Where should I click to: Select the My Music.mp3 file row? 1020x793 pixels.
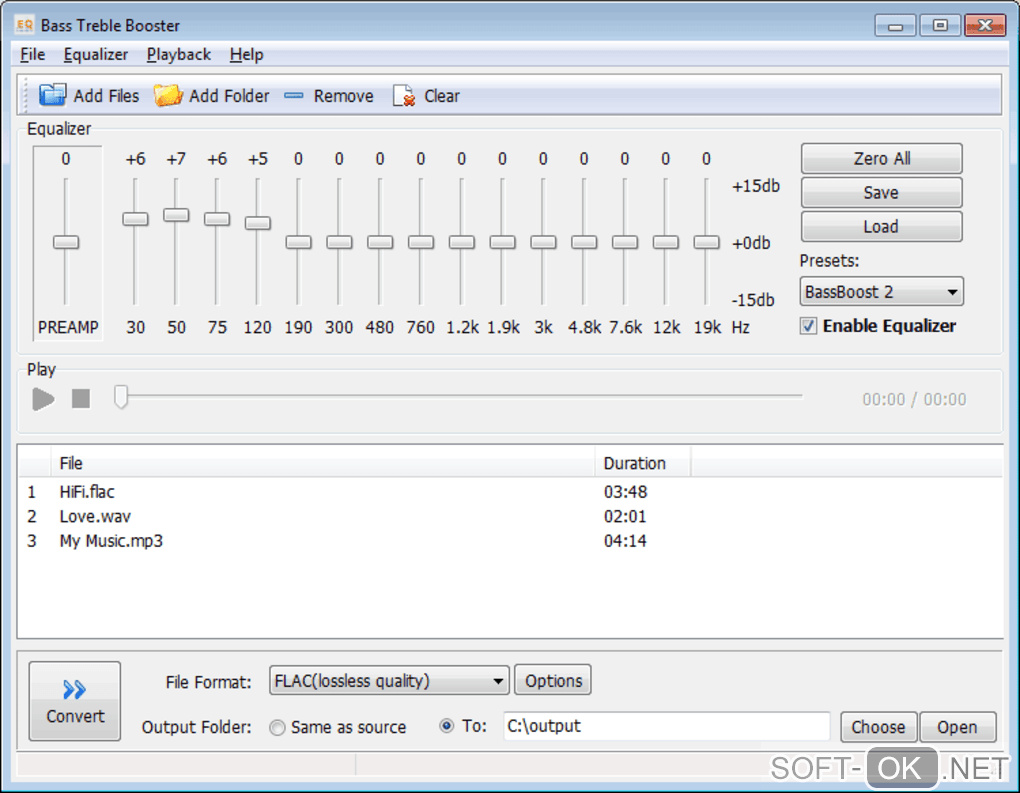coord(510,541)
